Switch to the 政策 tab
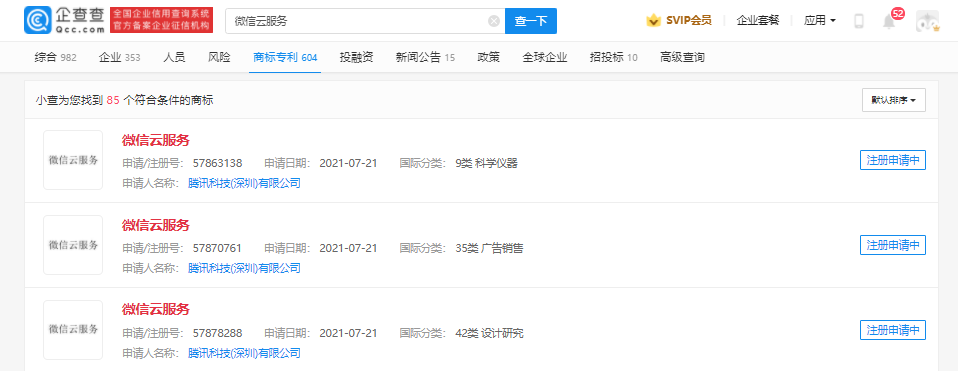Screen dimensions: 958x371 pyautogui.click(x=489, y=57)
